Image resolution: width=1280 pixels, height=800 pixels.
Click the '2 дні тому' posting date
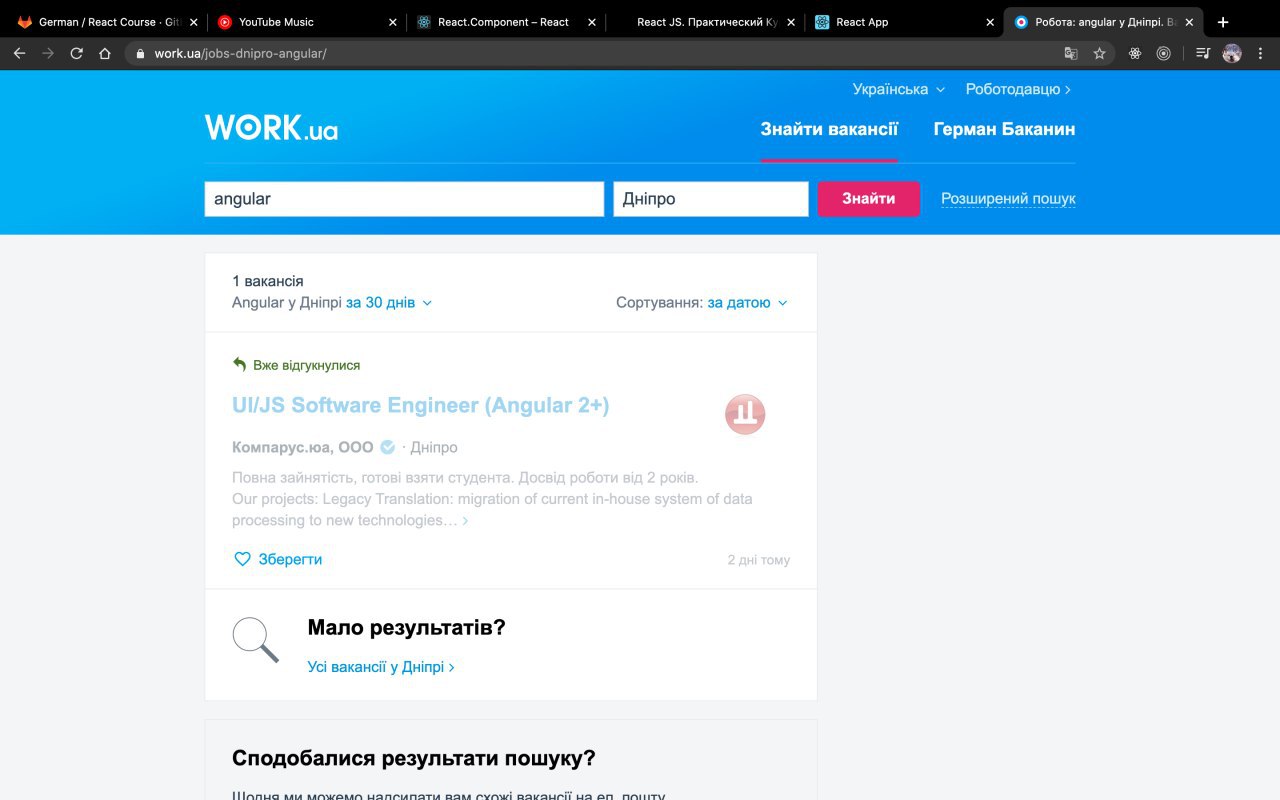[759, 560]
